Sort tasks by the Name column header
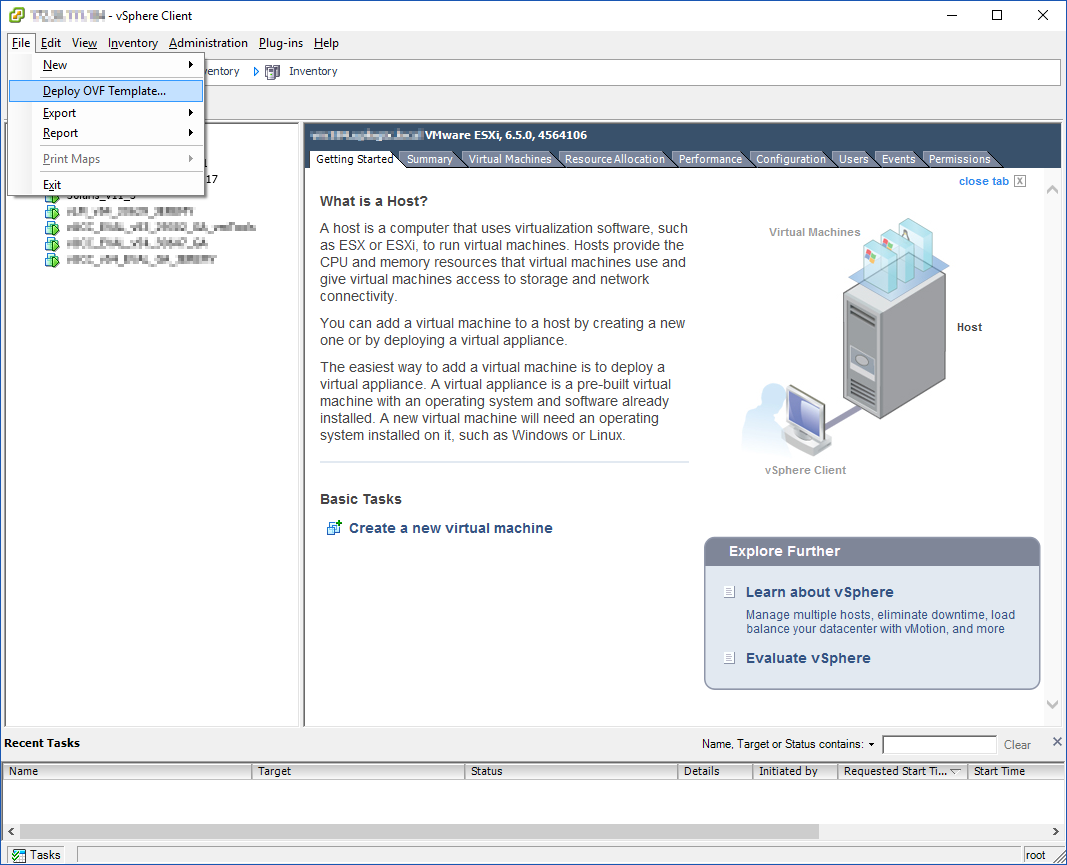 pos(128,771)
